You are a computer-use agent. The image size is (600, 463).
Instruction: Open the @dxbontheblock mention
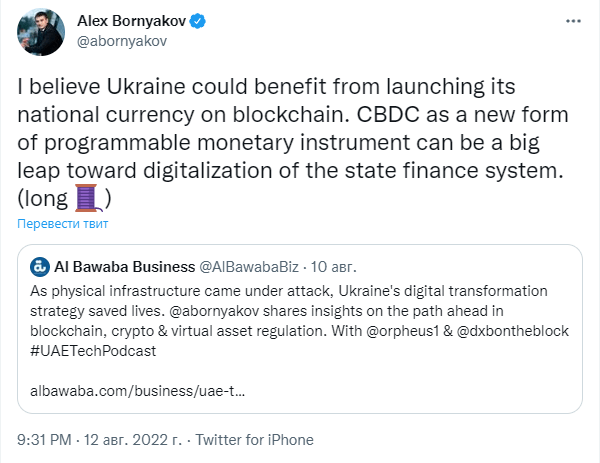[x=513, y=331]
